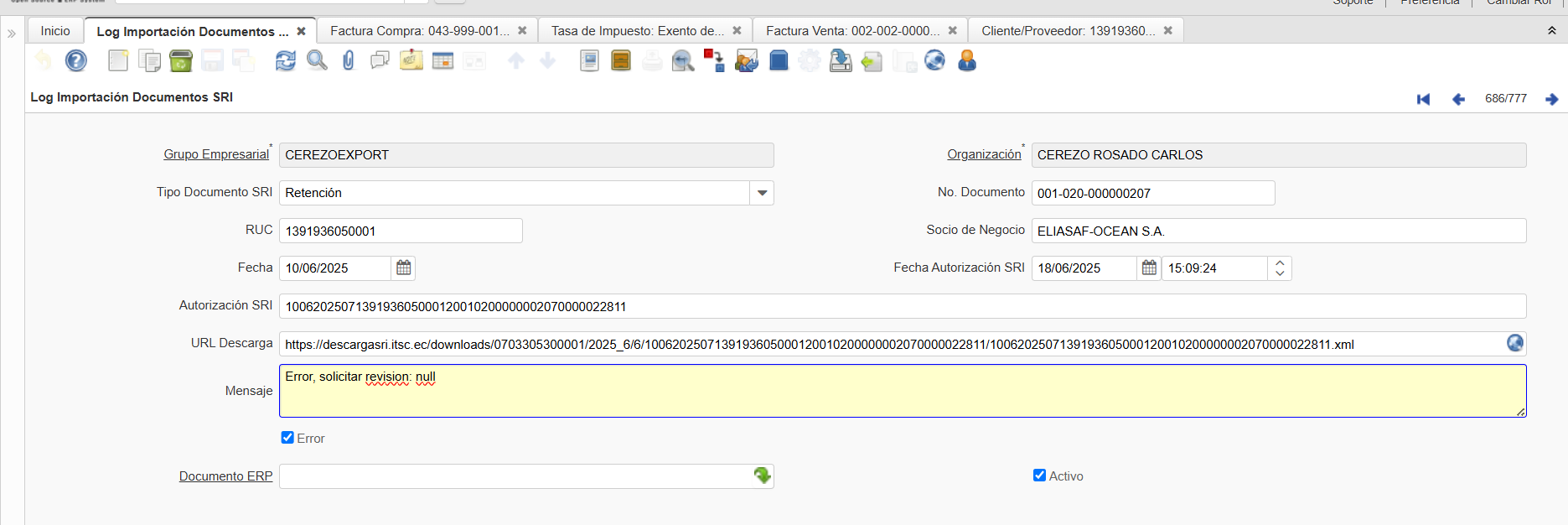Uncheck the Error checkbox
The height and width of the screenshot is (525, 1568).
[287, 438]
